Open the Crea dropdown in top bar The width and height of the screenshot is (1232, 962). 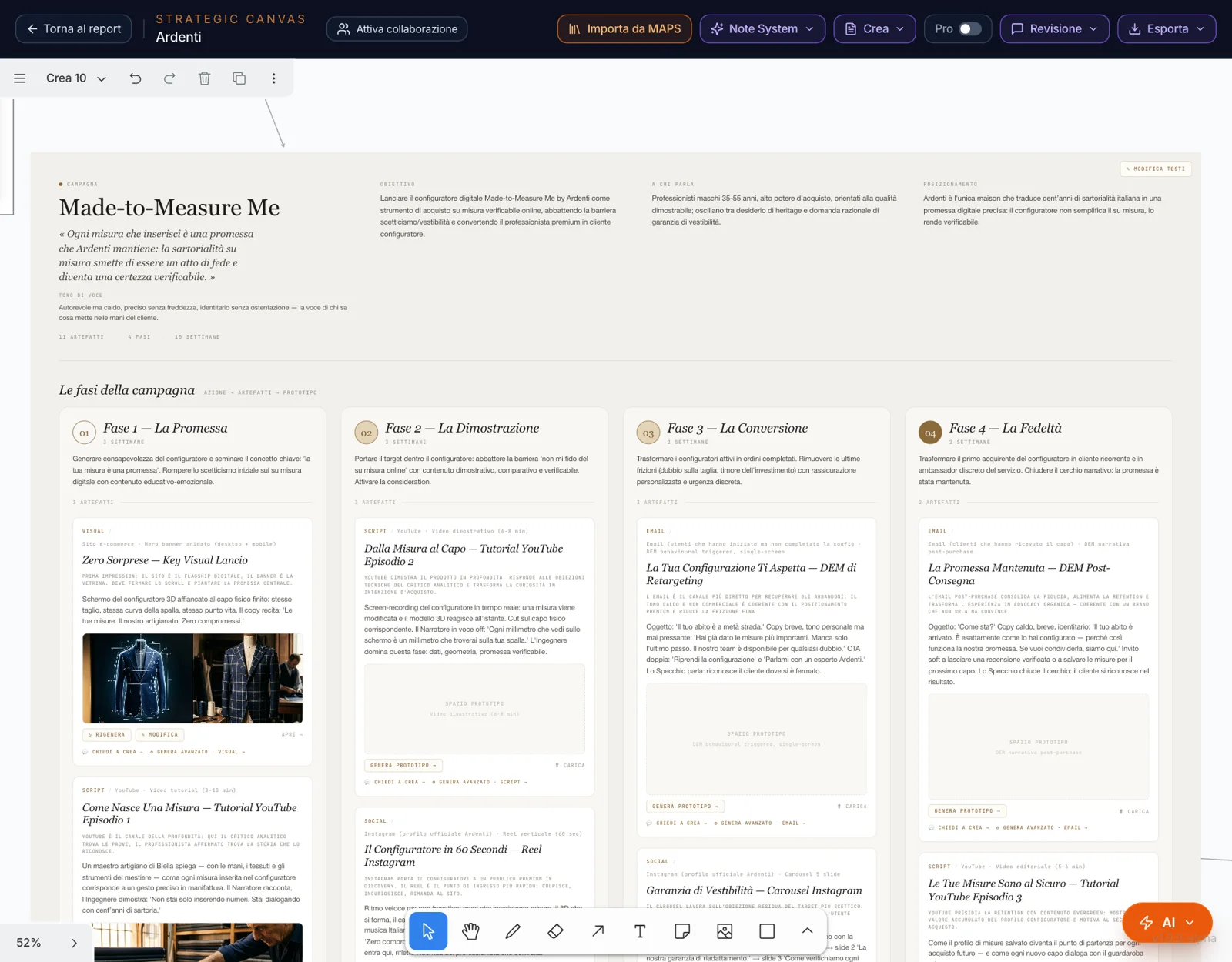875,29
